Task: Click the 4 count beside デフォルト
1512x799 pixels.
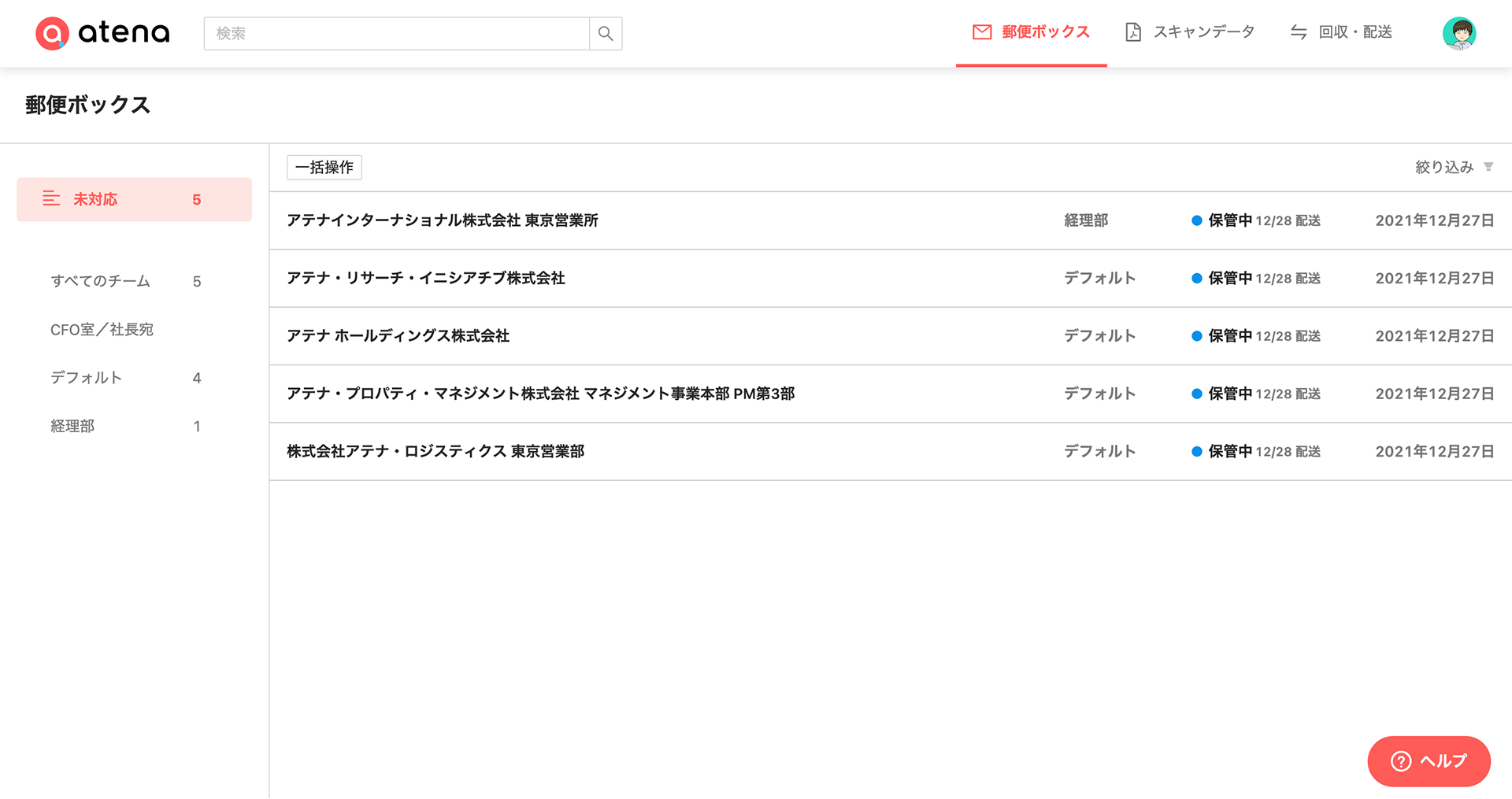Action: [197, 379]
